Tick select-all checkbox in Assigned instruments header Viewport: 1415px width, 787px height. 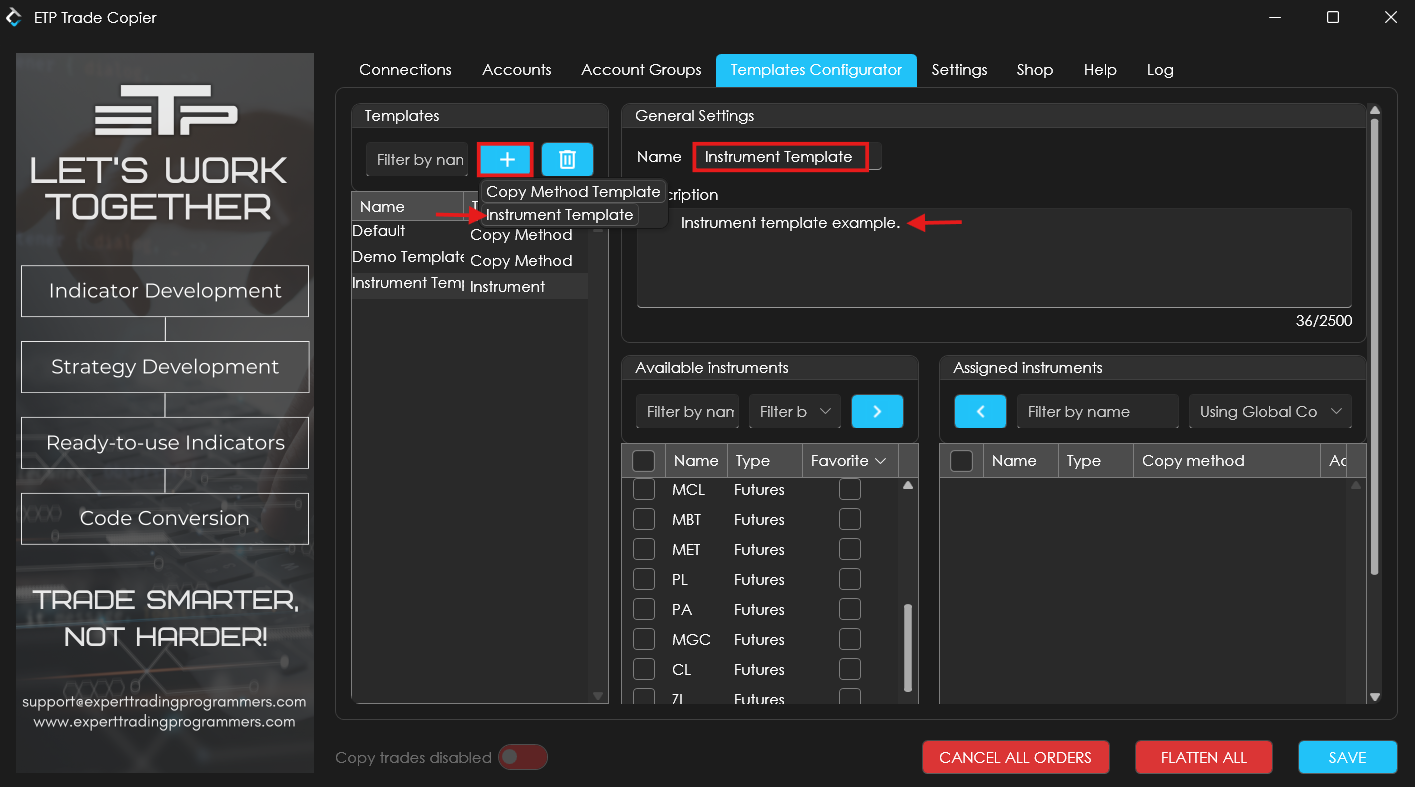point(961,461)
